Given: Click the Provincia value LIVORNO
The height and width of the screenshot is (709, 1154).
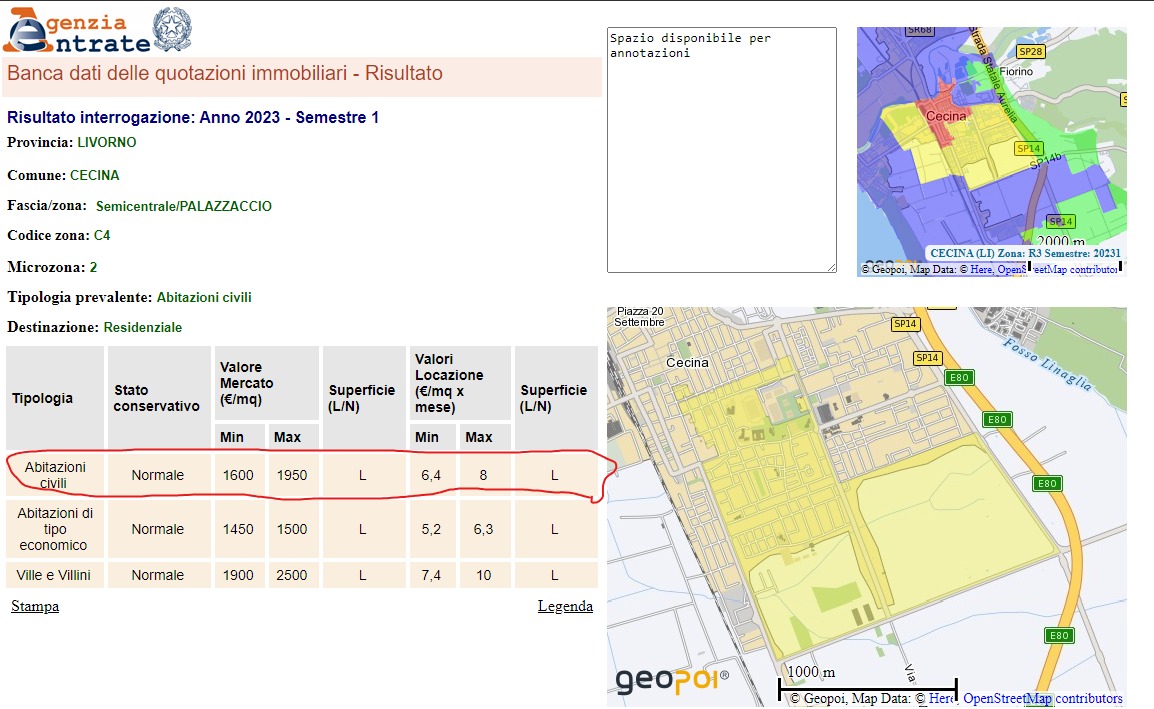Looking at the screenshot, I should [x=107, y=142].
